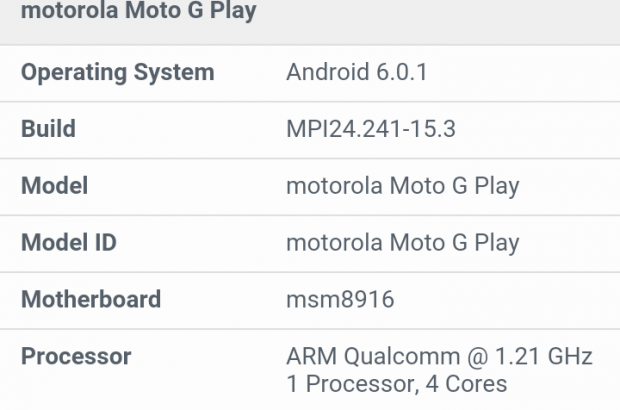This screenshot has width=620, height=410.
Task: Click the value beside Model ID
Action: point(402,243)
